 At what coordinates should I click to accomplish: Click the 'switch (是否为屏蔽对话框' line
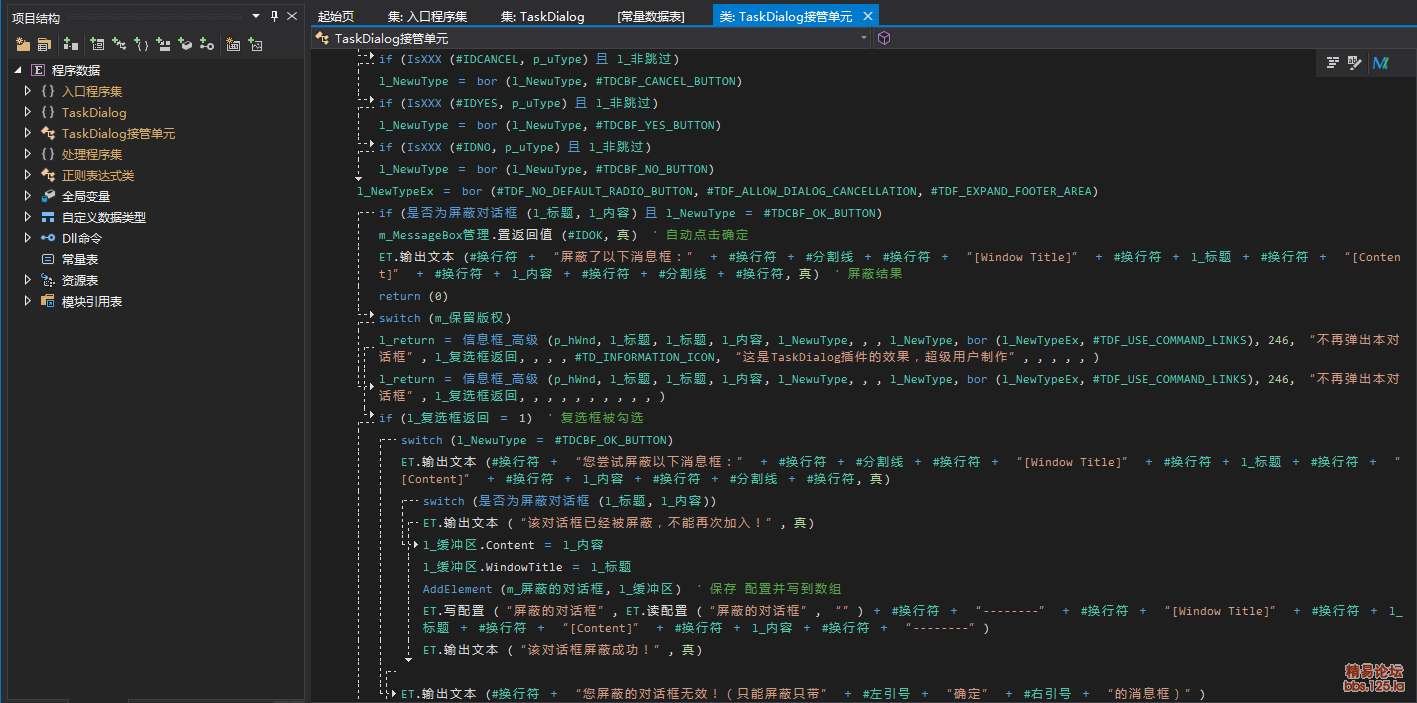tap(569, 501)
